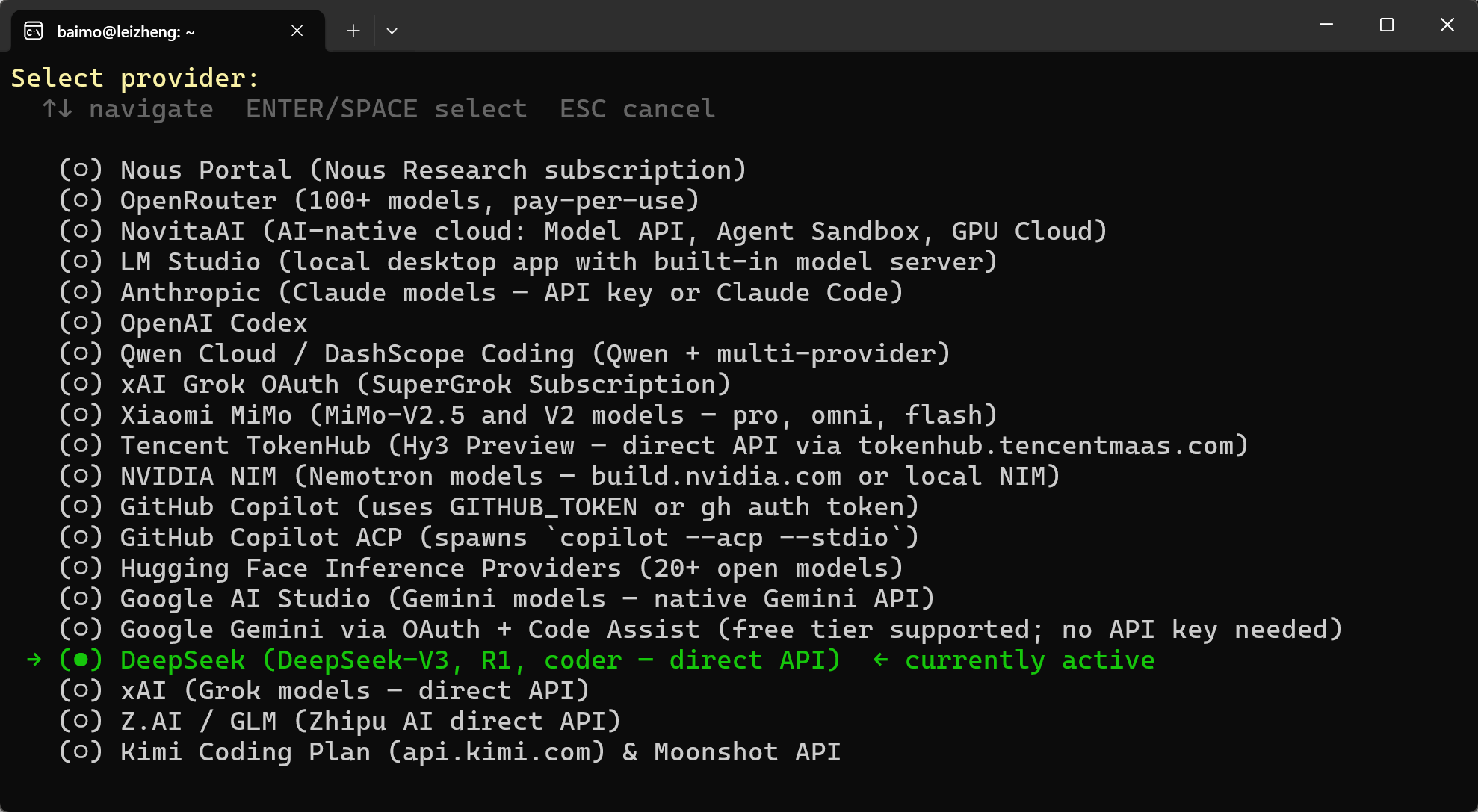1478x812 pixels.
Task: Choose the LM Studio local provider
Action: click(x=528, y=261)
